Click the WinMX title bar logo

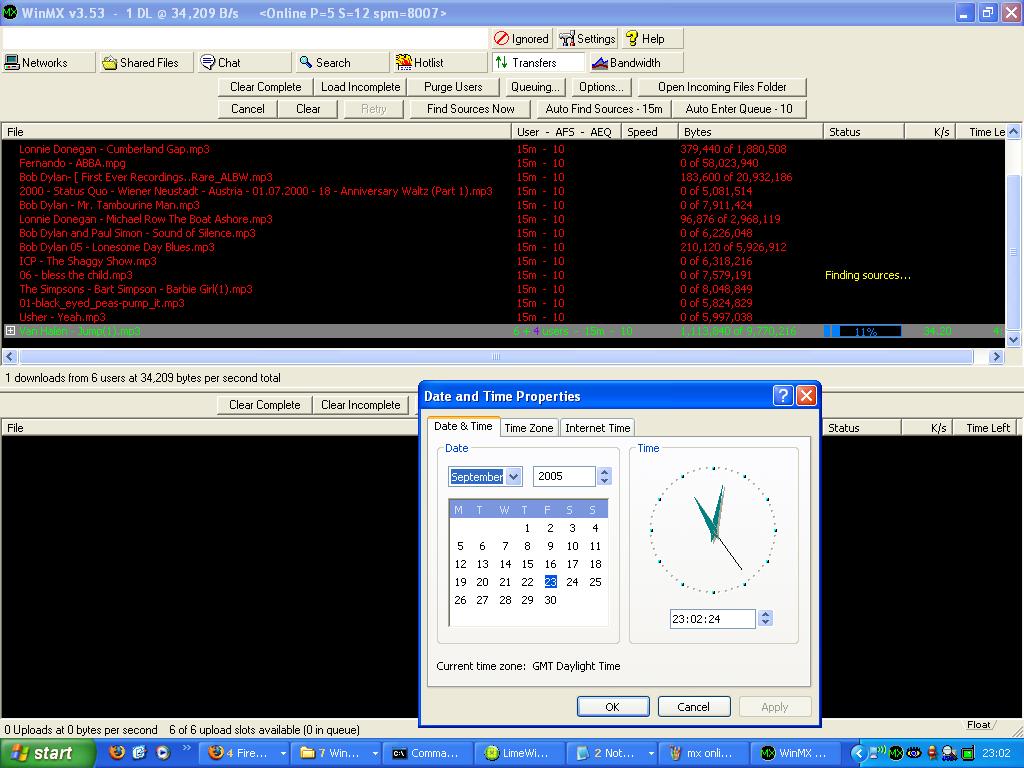[10, 12]
